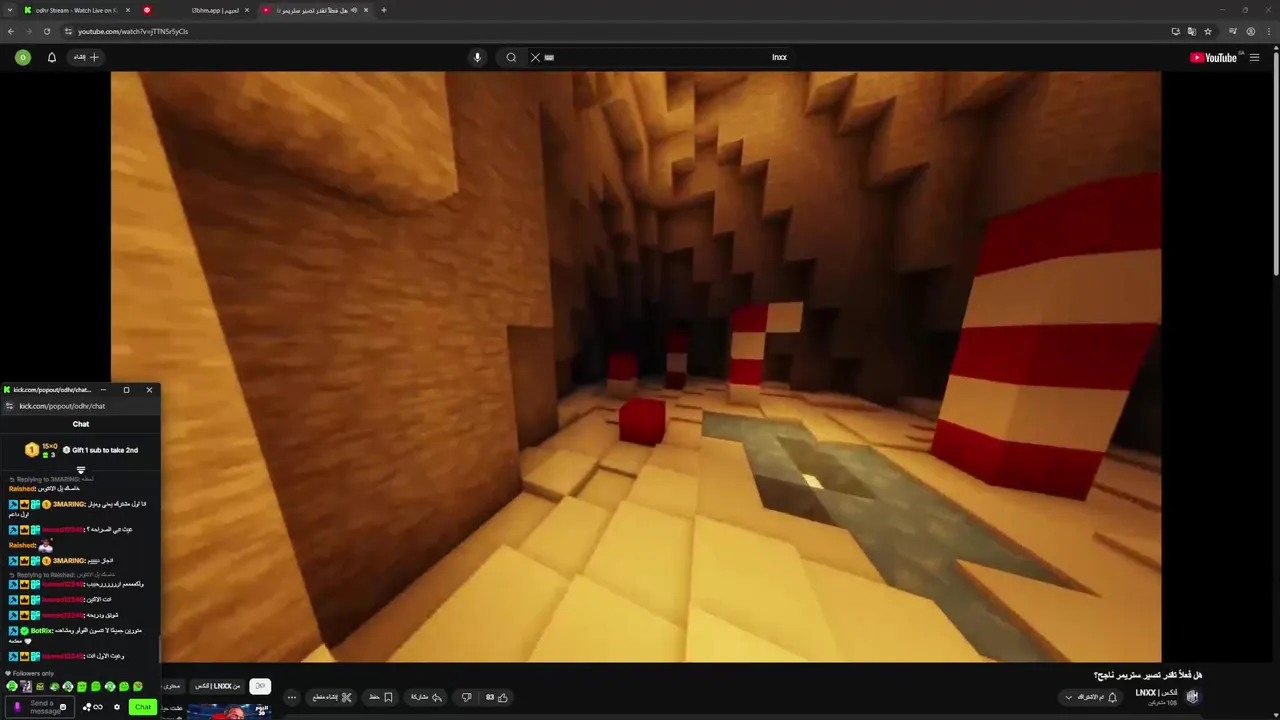The width and height of the screenshot is (1280, 720).
Task: Open the browser profile icon
Action: pyautogui.click(x=1250, y=31)
